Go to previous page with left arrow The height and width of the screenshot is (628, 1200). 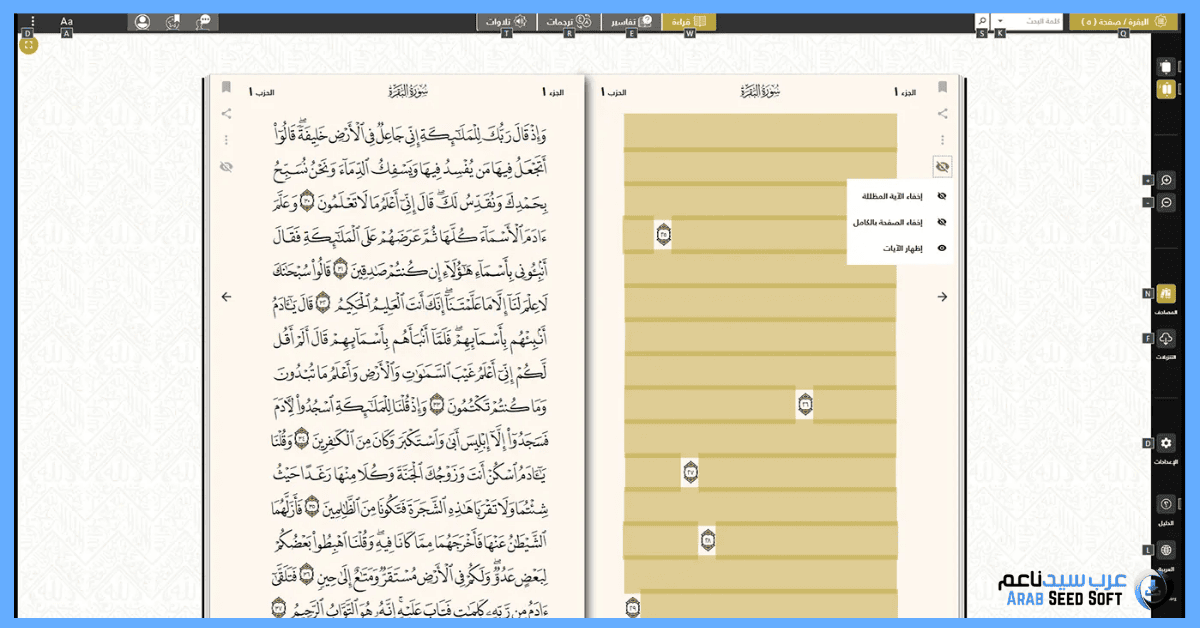pos(226,297)
